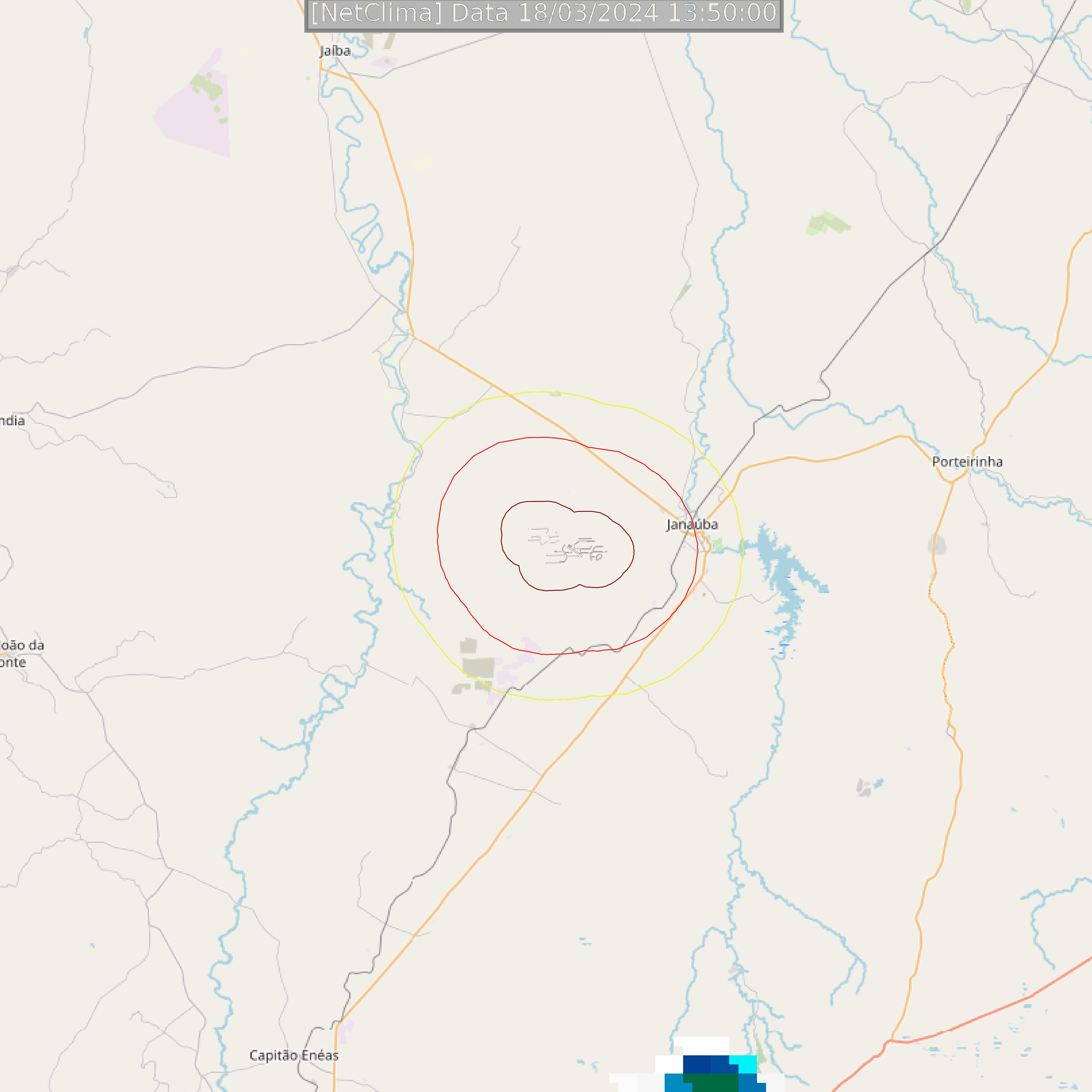Click the partial João da Ponte label
This screenshot has height=1092, width=1092.
tap(21, 653)
